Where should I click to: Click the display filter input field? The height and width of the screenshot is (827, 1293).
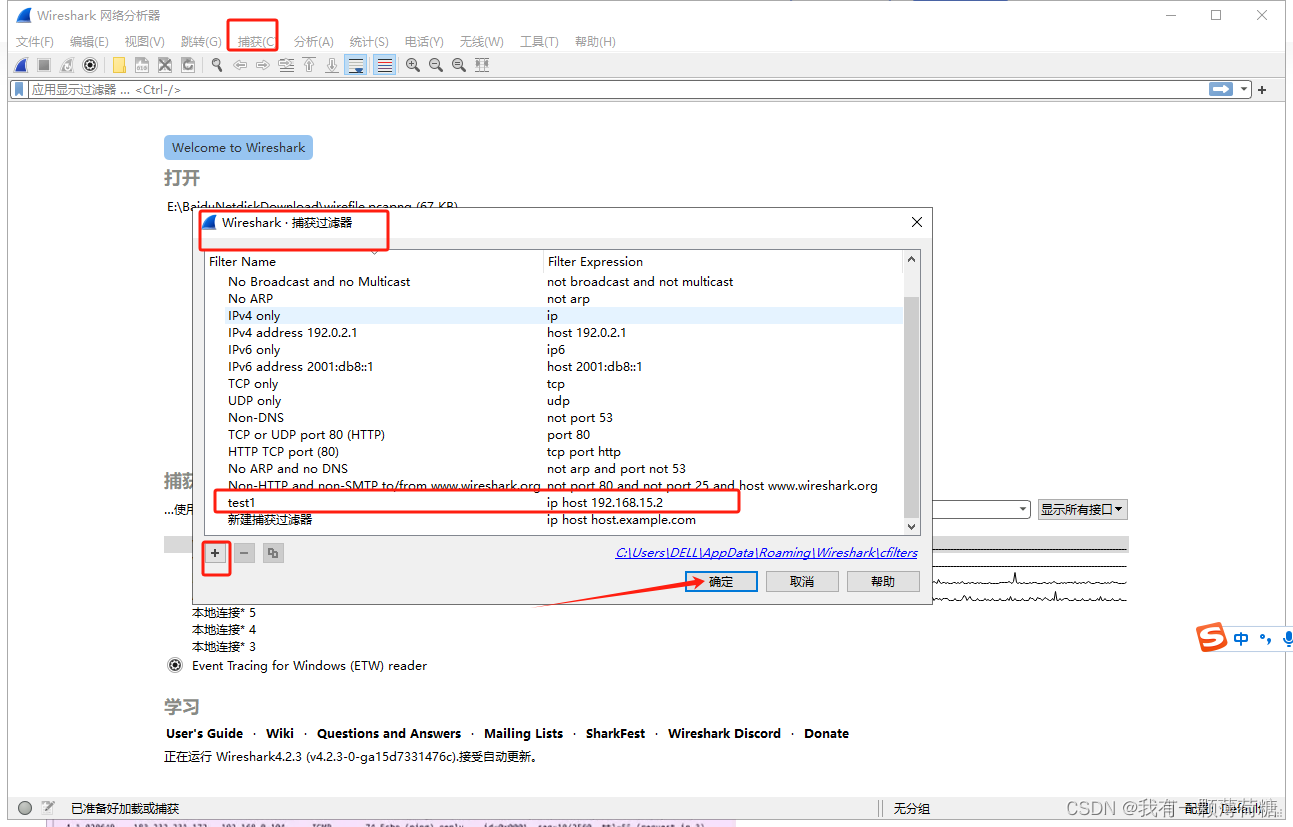[616, 89]
